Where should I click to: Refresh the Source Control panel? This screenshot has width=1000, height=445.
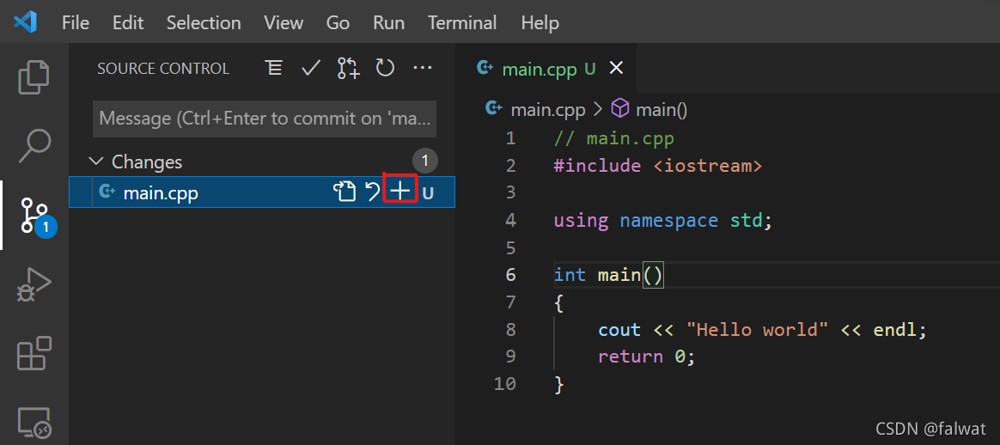tap(385, 68)
